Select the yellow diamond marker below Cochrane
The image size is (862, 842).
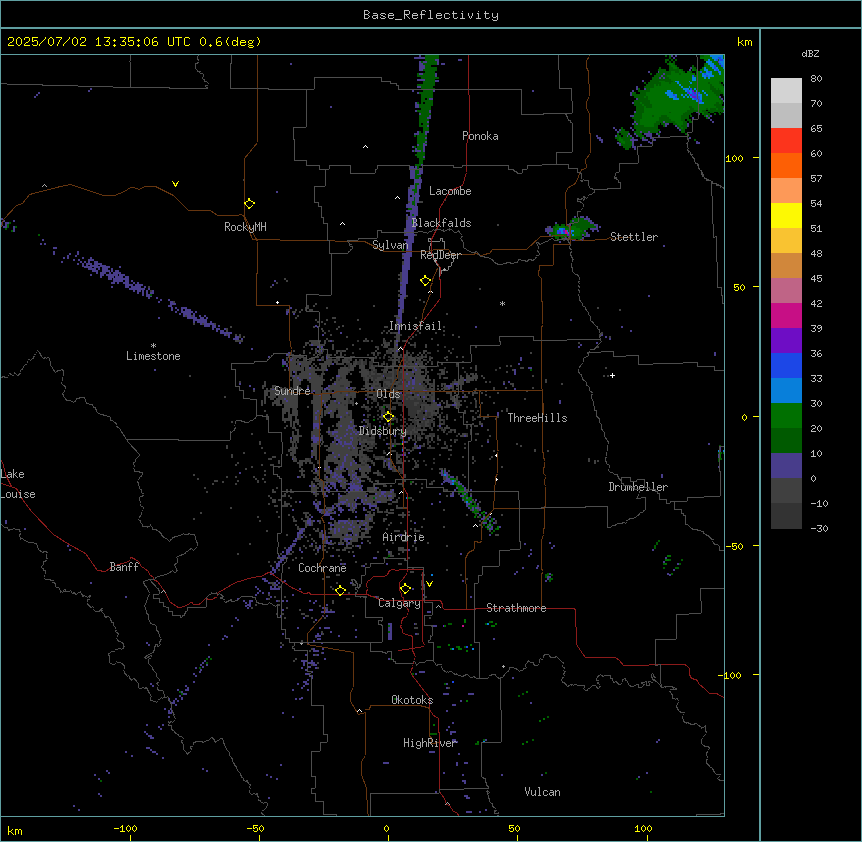click(340, 590)
